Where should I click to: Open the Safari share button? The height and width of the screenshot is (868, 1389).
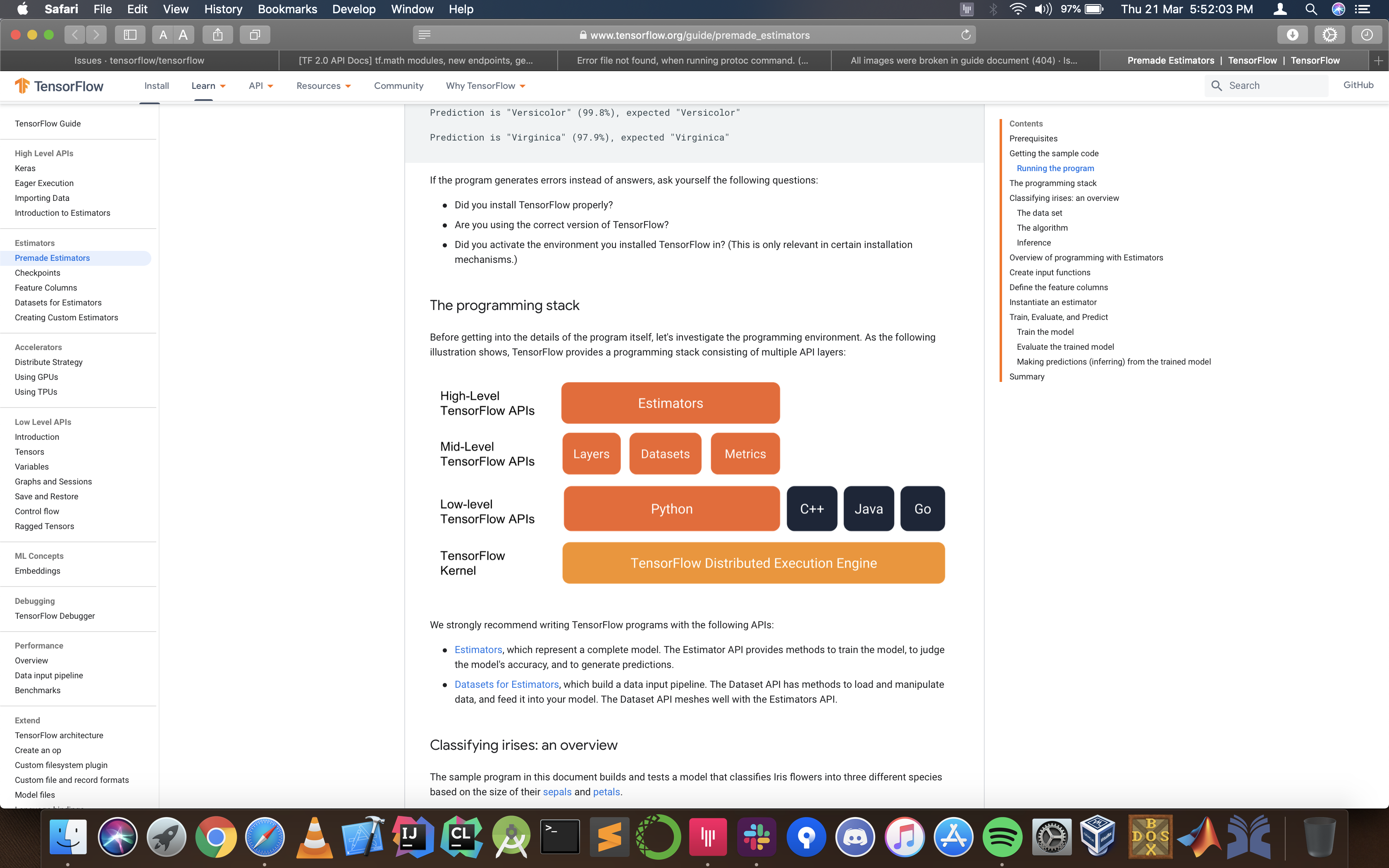pos(217,35)
